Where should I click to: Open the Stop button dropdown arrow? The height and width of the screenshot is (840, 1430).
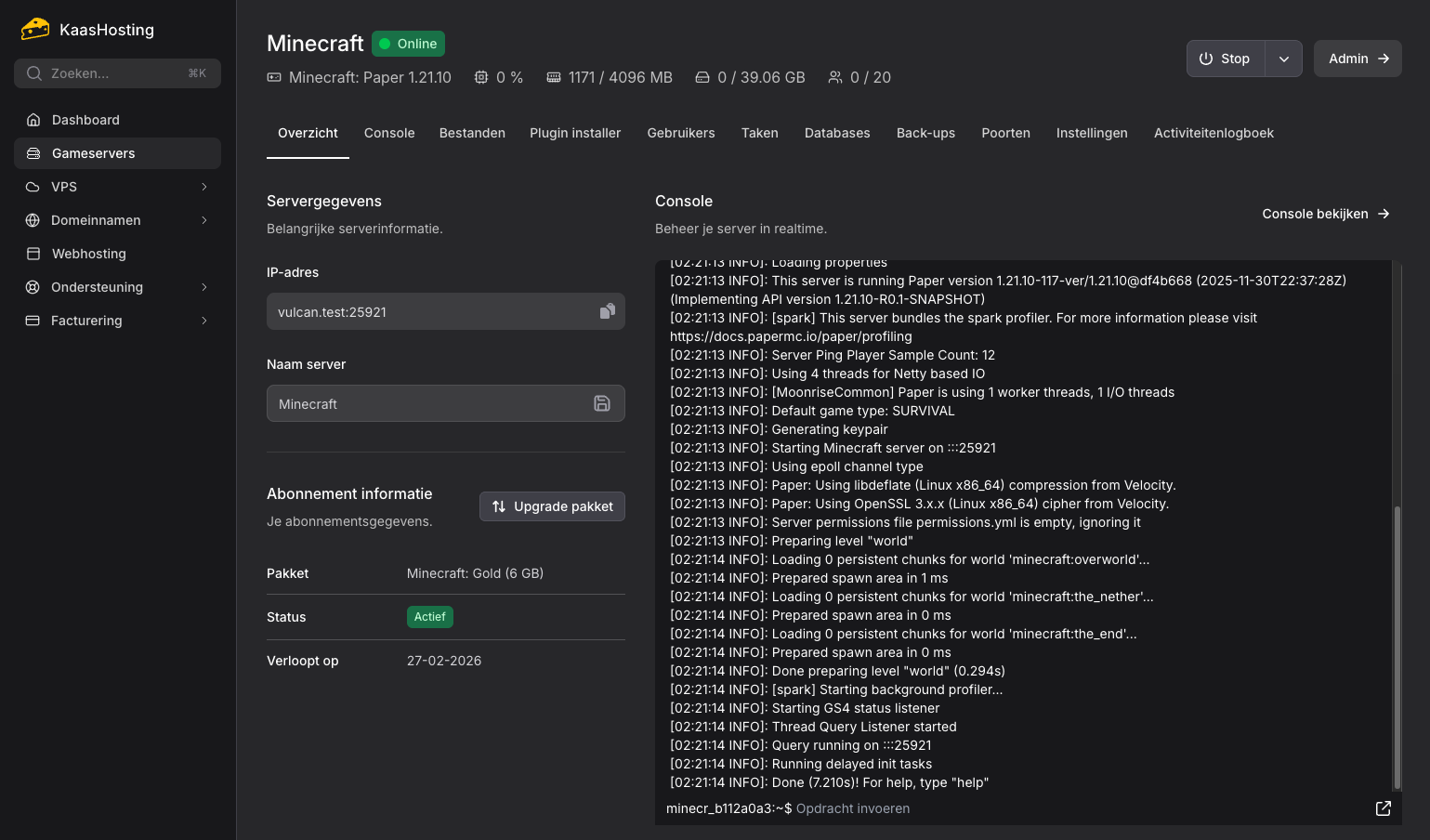[x=1284, y=58]
